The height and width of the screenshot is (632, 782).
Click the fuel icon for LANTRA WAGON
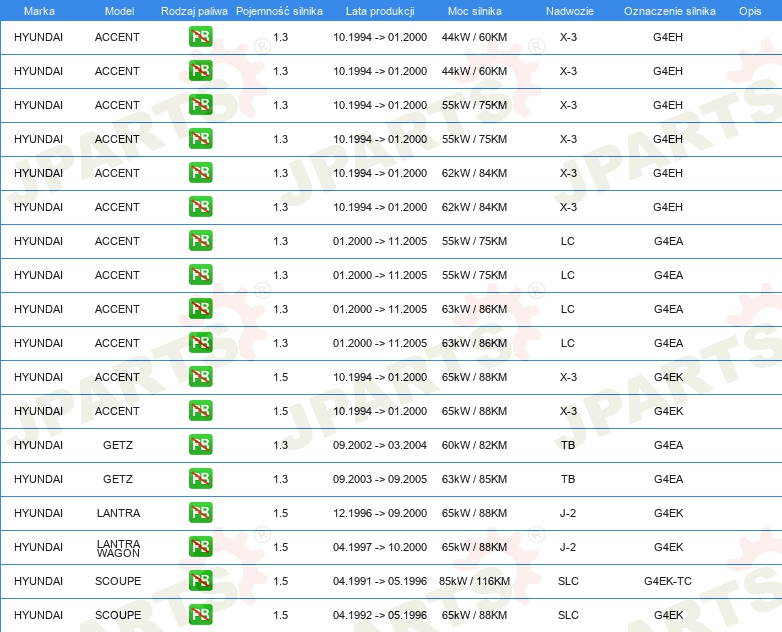[200, 547]
